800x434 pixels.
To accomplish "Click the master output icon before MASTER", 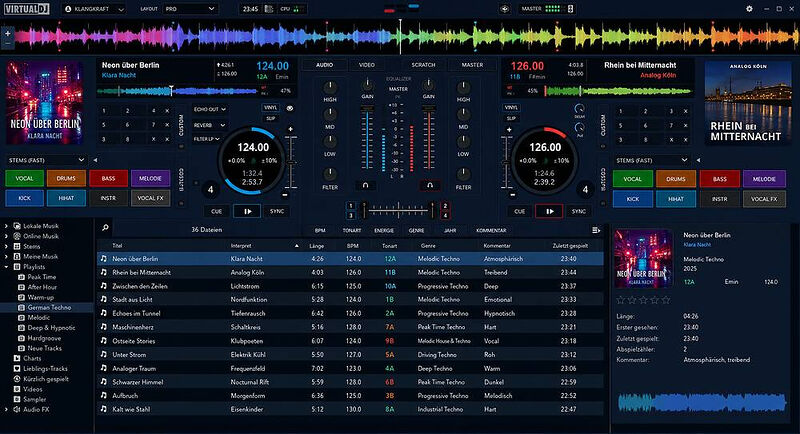I will tap(505, 9).
